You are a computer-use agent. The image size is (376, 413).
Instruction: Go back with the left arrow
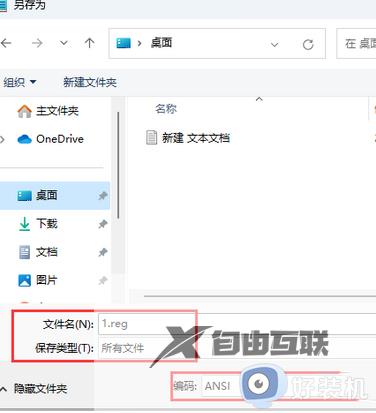click(x=6, y=43)
